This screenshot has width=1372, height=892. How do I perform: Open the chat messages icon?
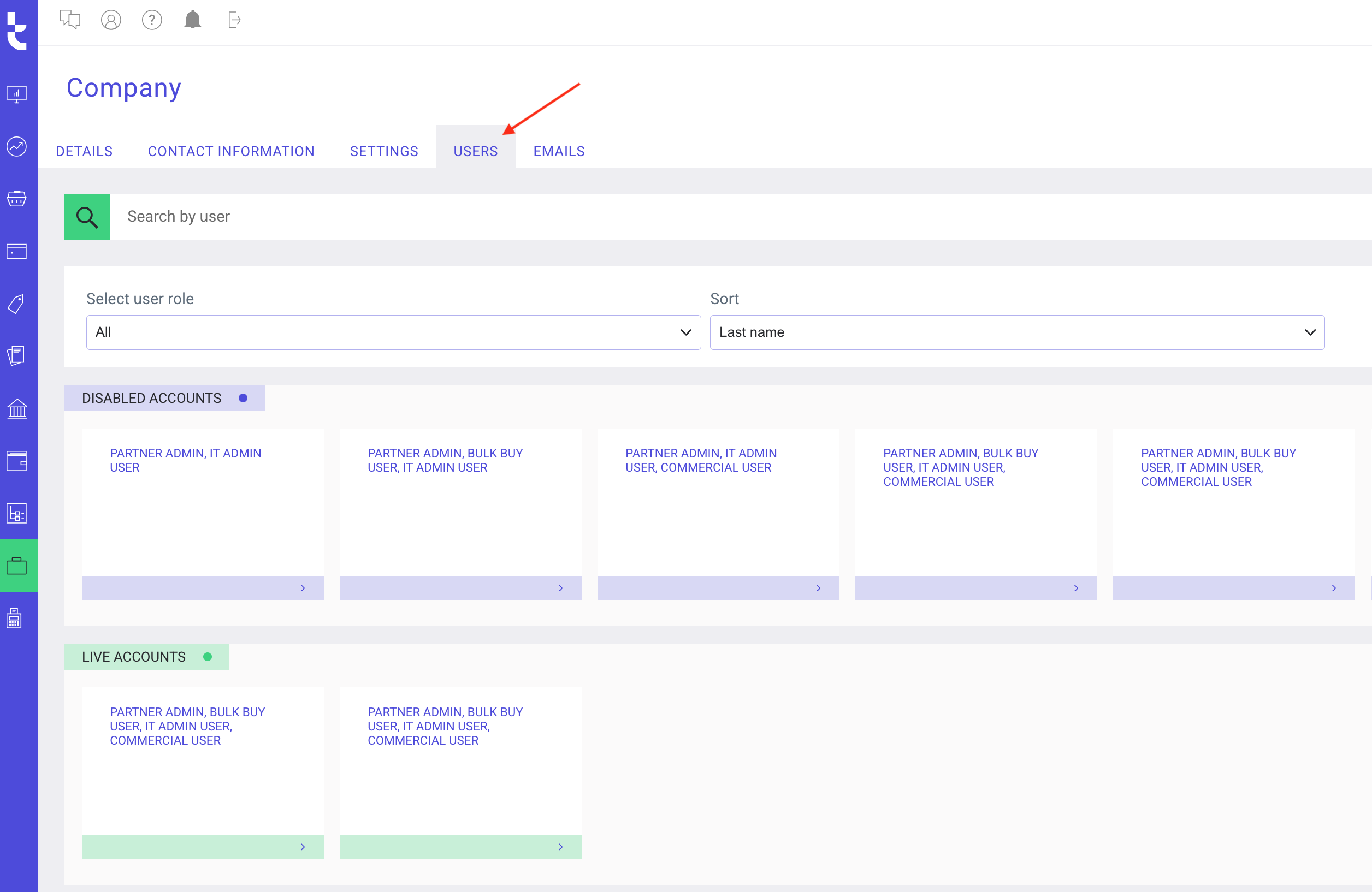[x=70, y=20]
